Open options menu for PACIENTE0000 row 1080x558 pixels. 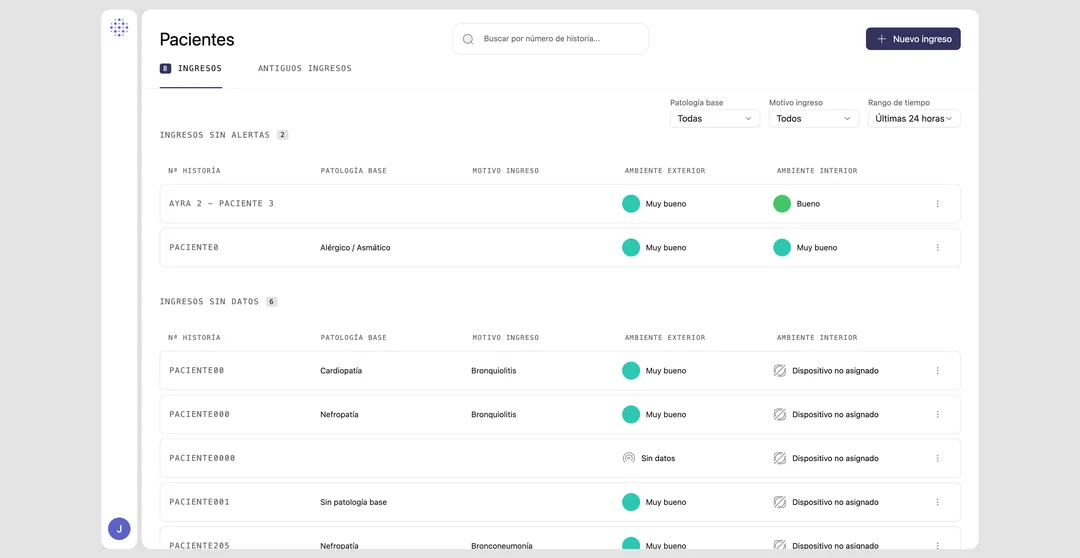pos(937,458)
